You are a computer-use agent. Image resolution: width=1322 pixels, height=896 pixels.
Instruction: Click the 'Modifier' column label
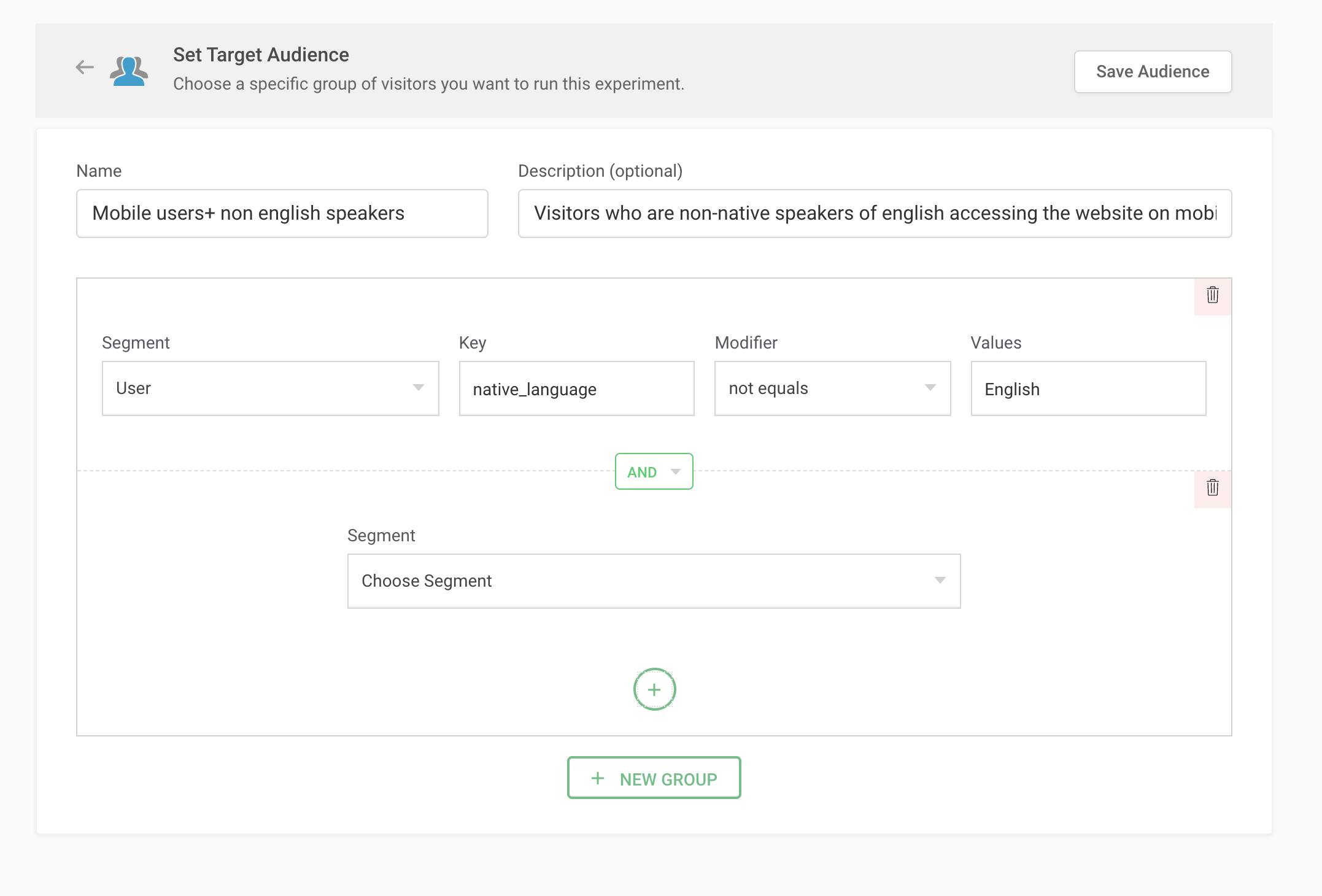pyautogui.click(x=746, y=342)
